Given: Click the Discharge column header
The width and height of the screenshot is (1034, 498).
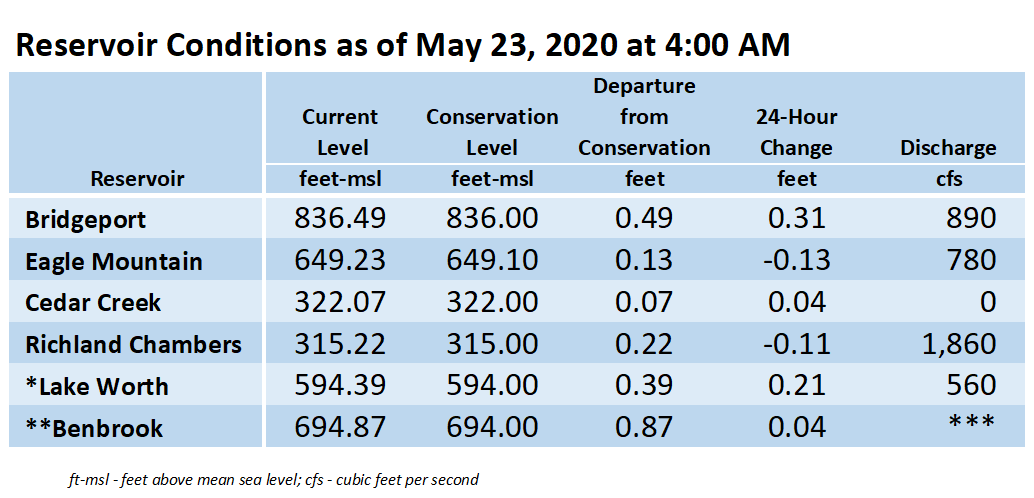Looking at the screenshot, I should [948, 148].
